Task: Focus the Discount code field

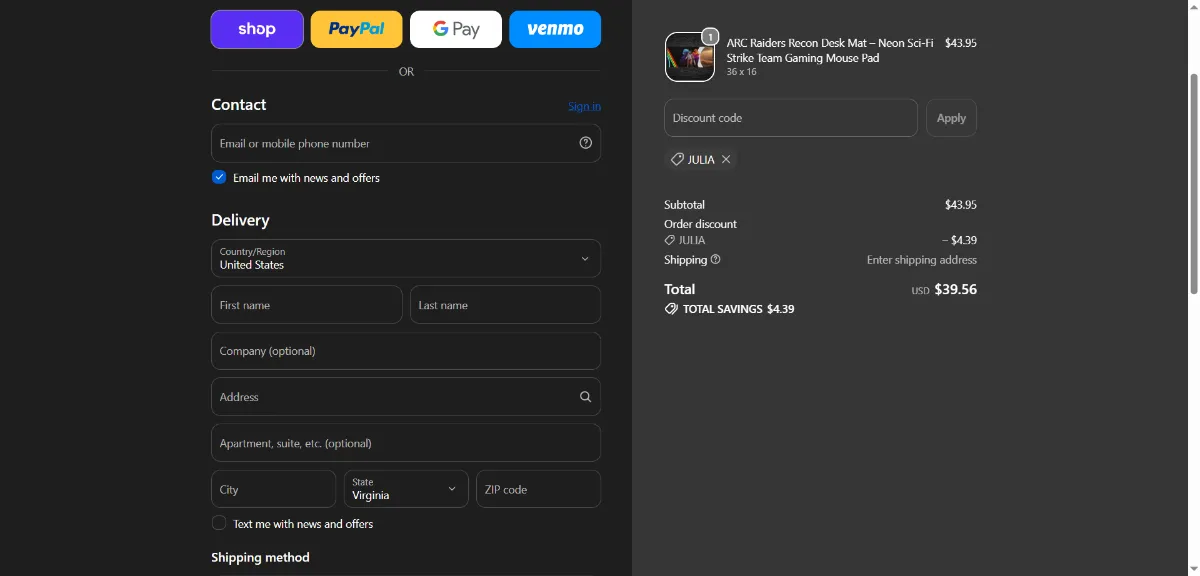Action: (x=791, y=118)
